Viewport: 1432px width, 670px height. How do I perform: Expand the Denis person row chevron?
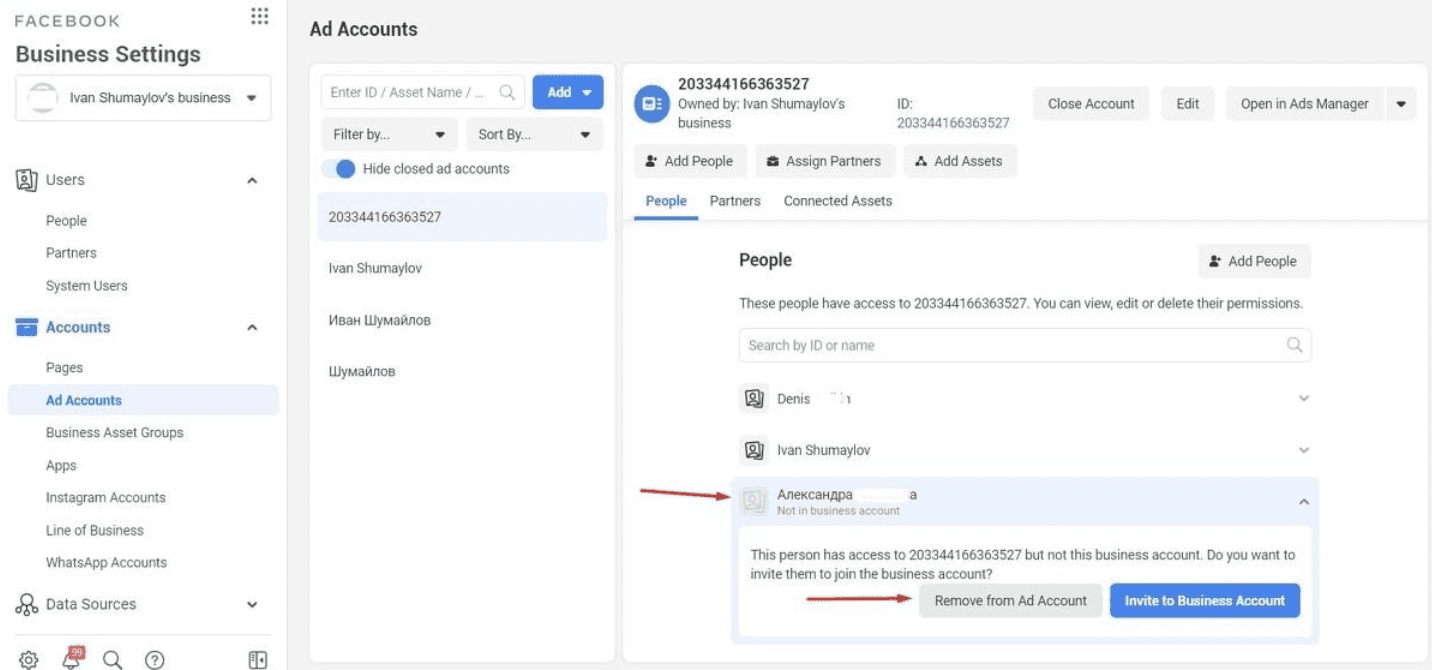coord(1304,398)
